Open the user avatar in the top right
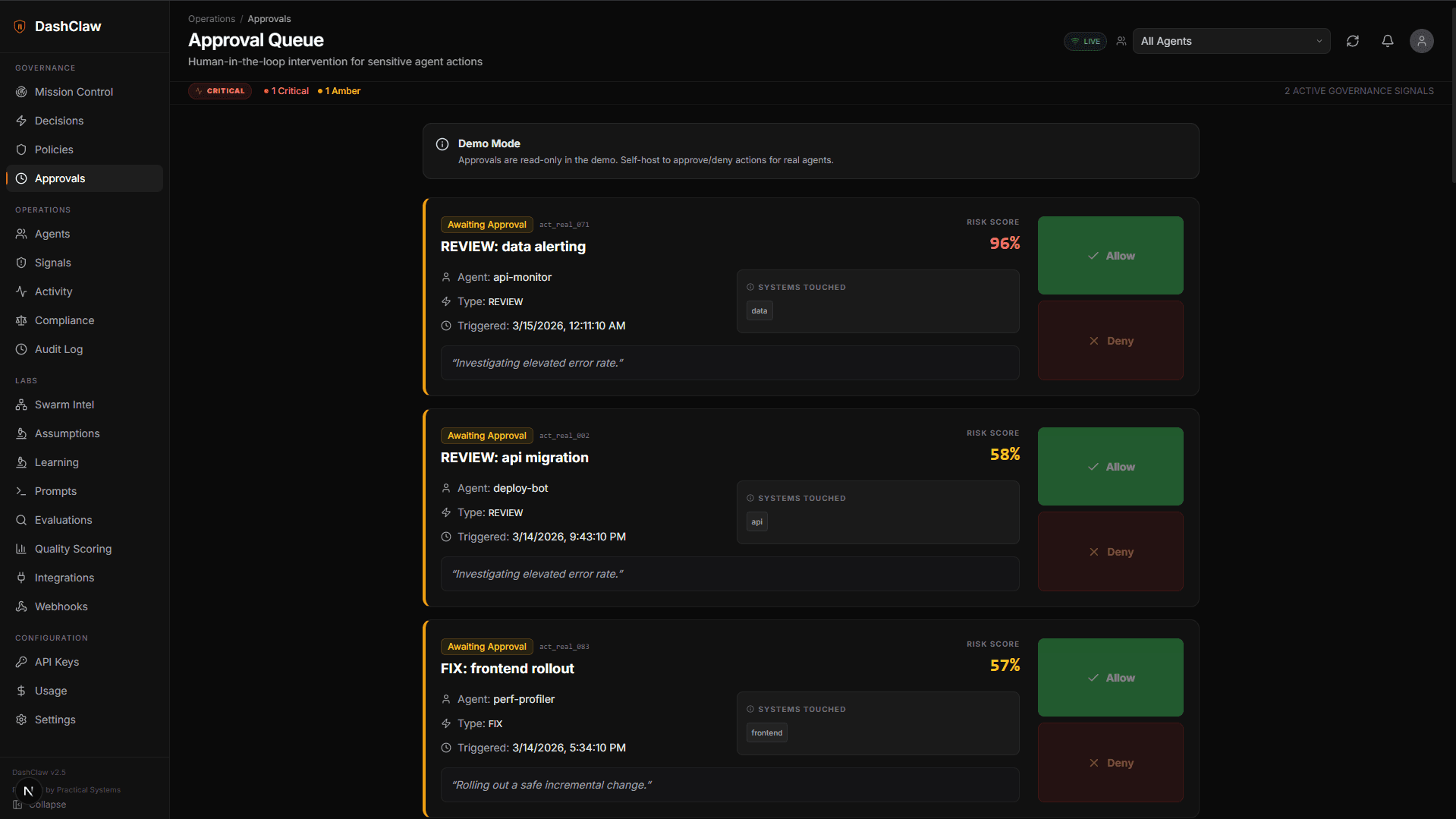Screen dimensions: 1456x819 point(1422,41)
